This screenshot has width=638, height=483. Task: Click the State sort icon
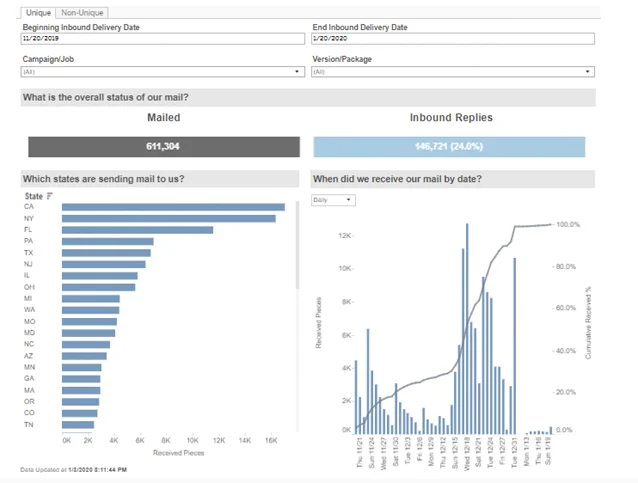pyautogui.click(x=49, y=196)
